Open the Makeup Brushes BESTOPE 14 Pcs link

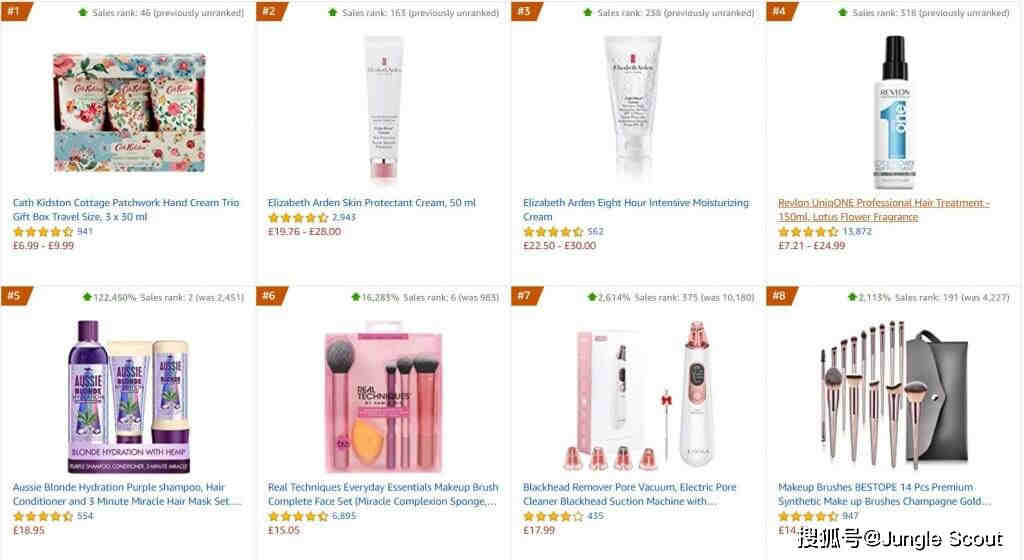tap(884, 494)
